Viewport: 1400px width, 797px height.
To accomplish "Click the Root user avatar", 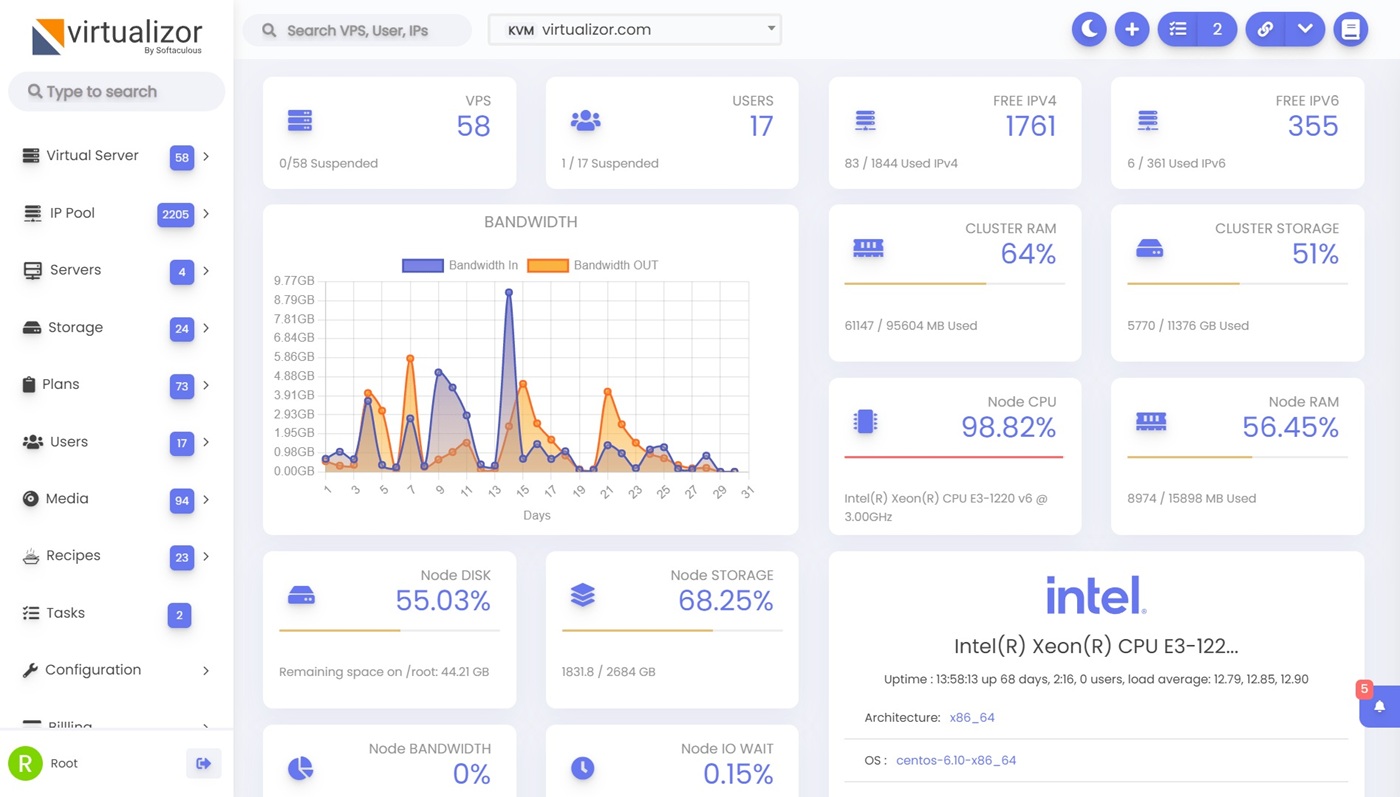I will pyautogui.click(x=25, y=763).
